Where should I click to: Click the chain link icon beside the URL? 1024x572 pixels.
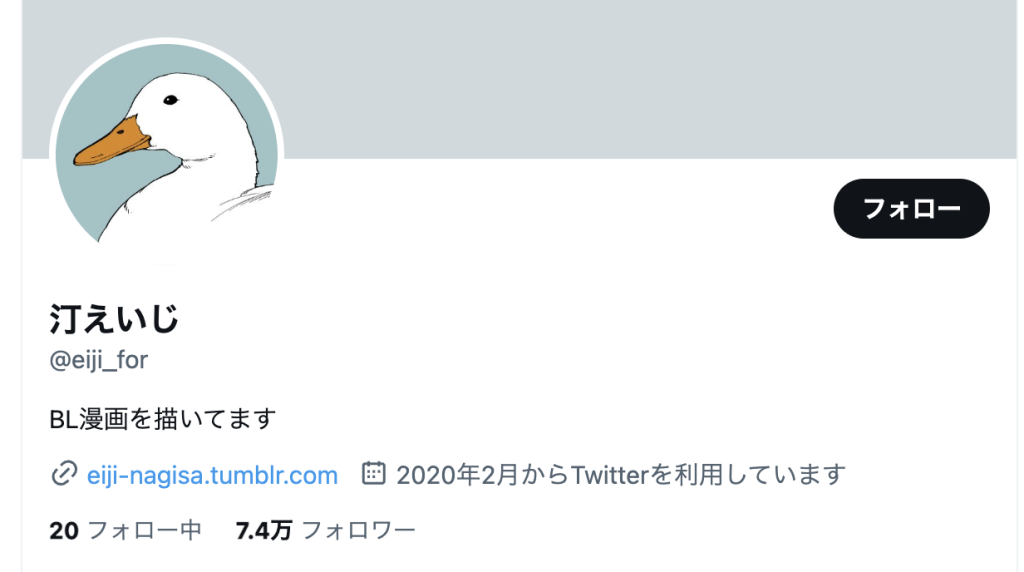[64, 474]
